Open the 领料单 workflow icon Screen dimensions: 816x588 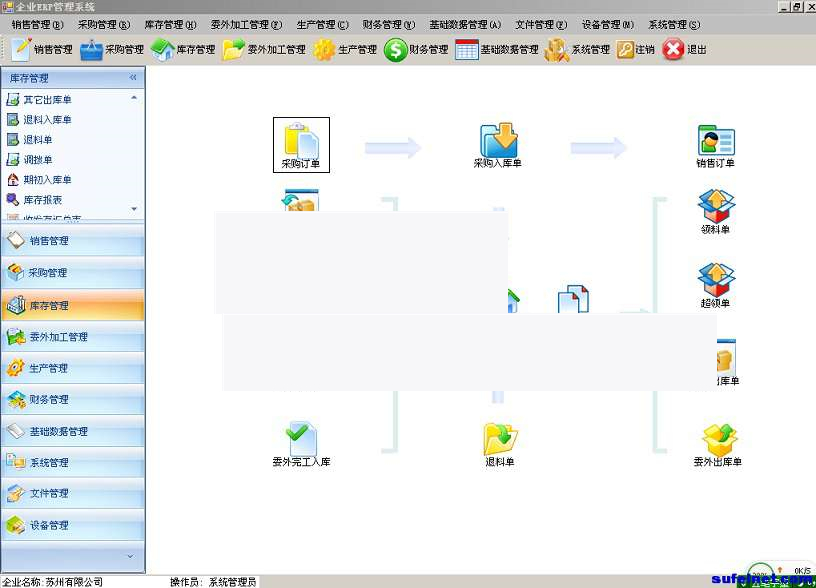click(x=716, y=210)
